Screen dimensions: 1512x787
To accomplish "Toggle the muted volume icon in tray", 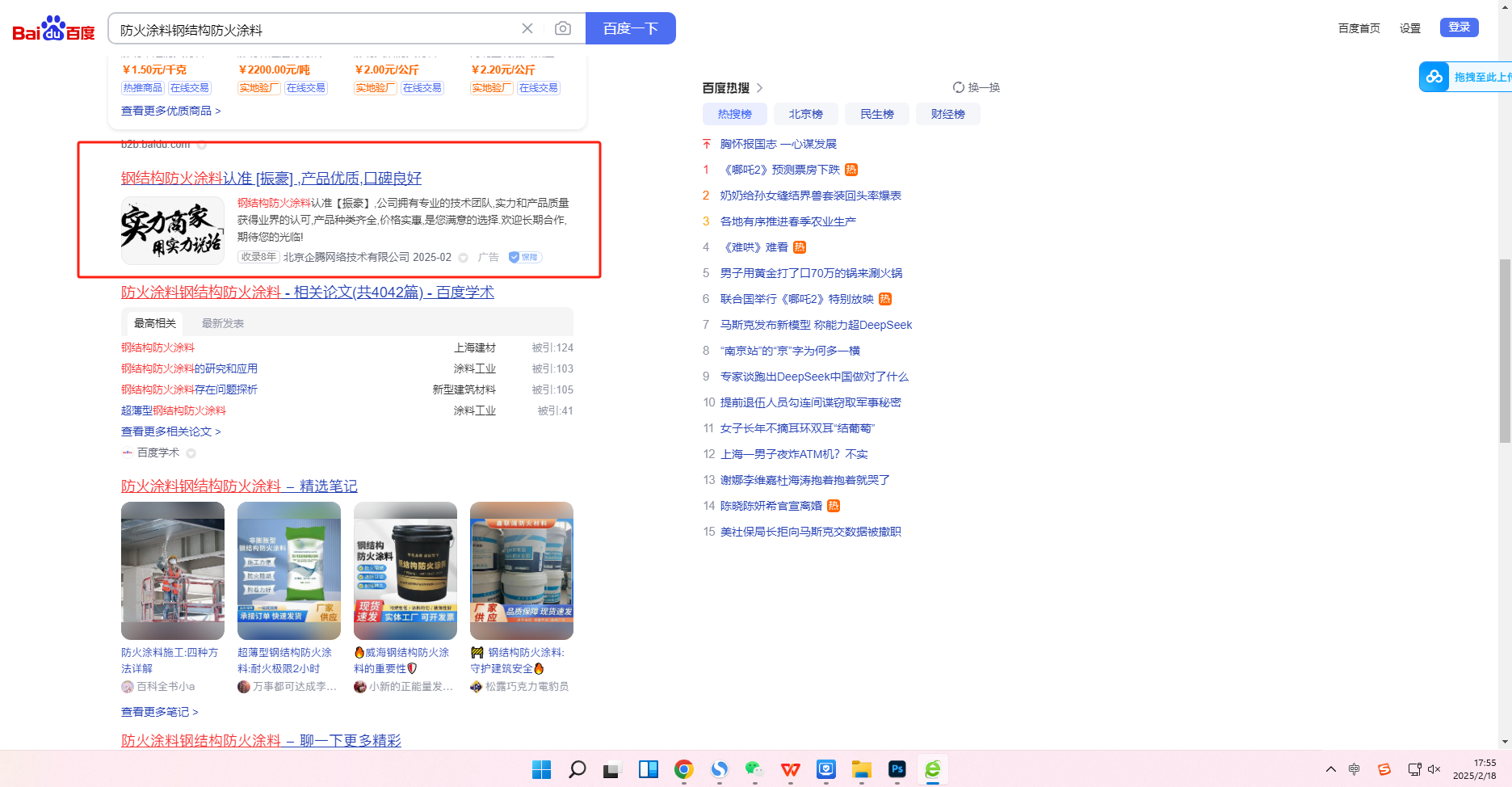I will pyautogui.click(x=1434, y=769).
